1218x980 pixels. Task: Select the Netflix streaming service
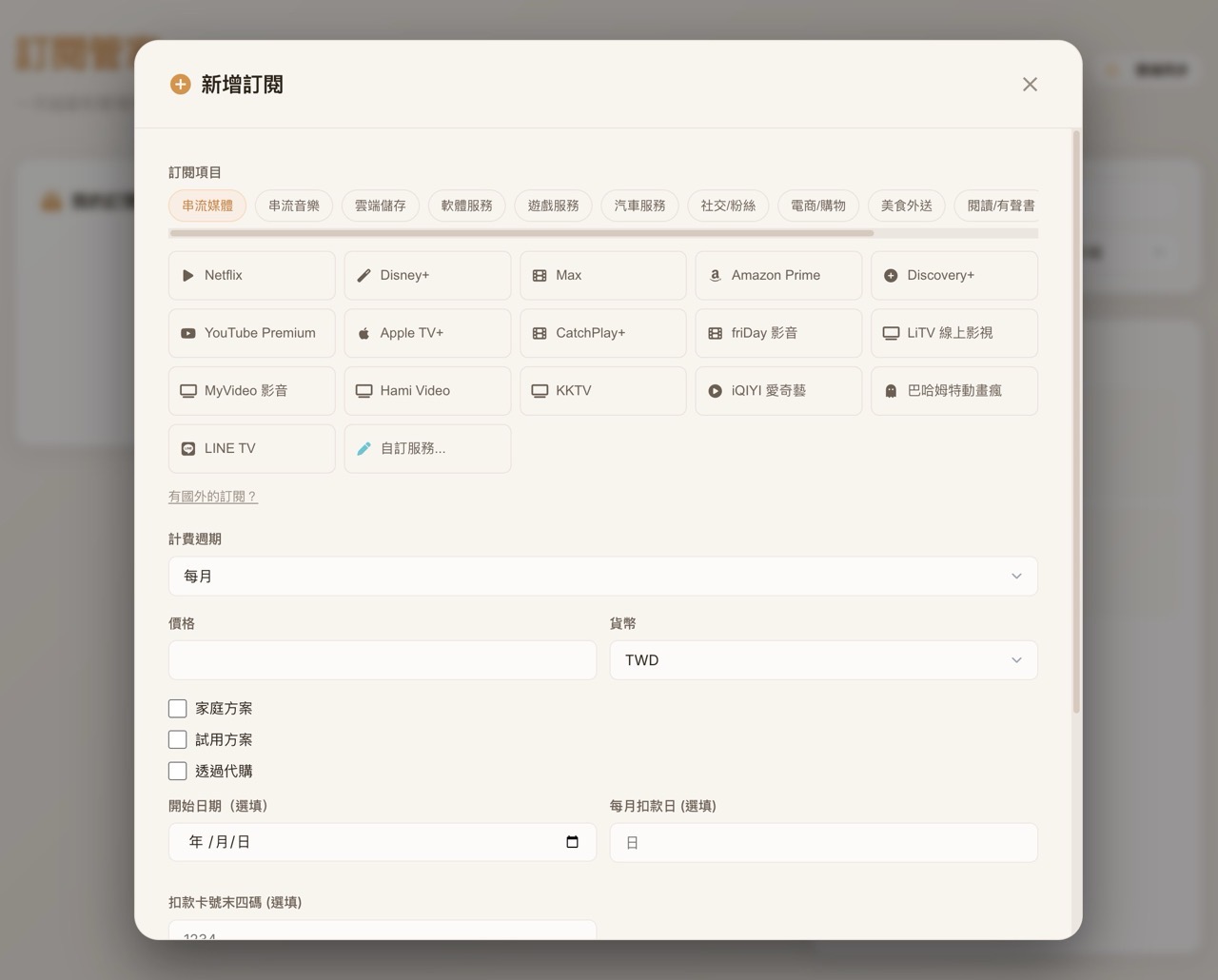coord(251,275)
